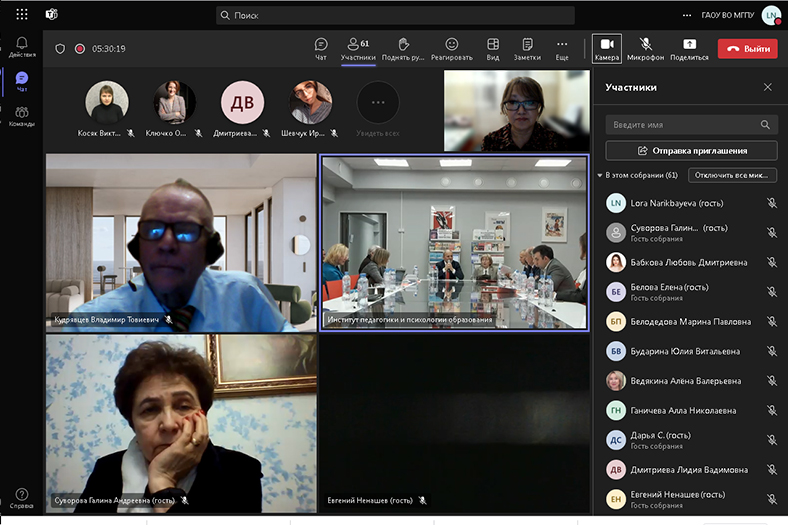Viewport: 788px width, 525px height.
Task: Open the Заметки notes icon
Action: (527, 45)
